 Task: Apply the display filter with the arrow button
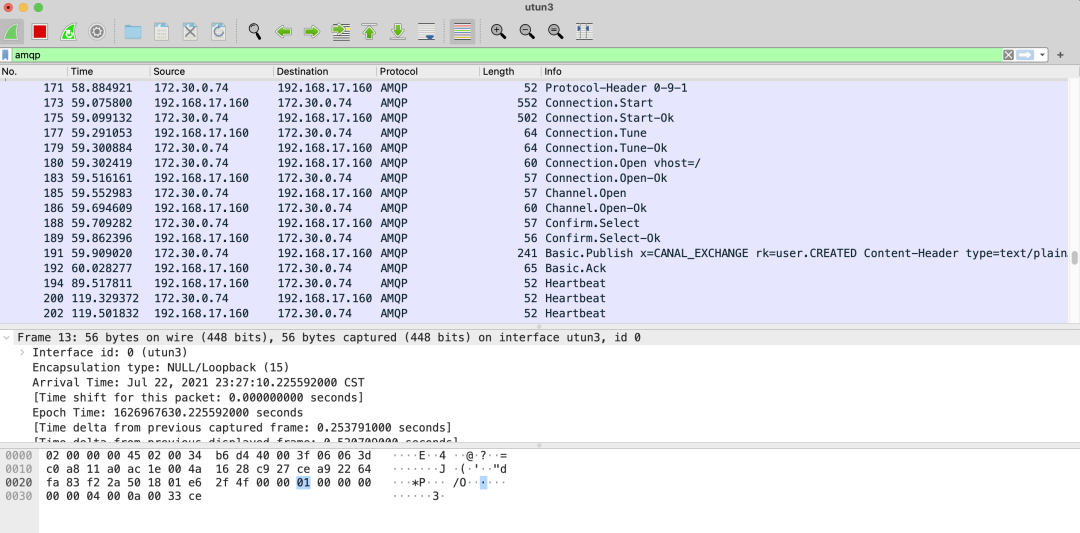tap(1025, 55)
